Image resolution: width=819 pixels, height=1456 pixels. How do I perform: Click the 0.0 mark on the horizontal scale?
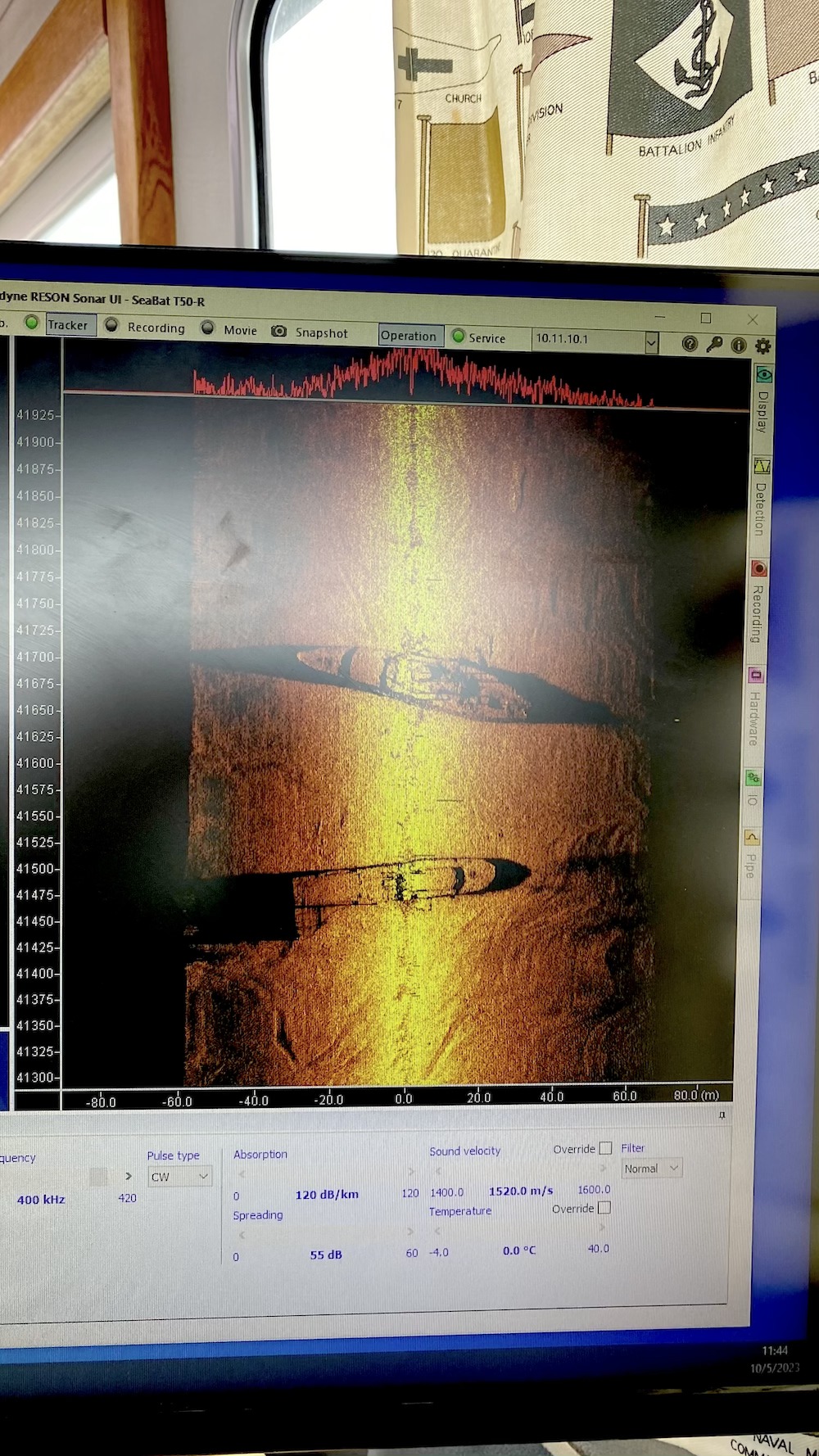404,1098
